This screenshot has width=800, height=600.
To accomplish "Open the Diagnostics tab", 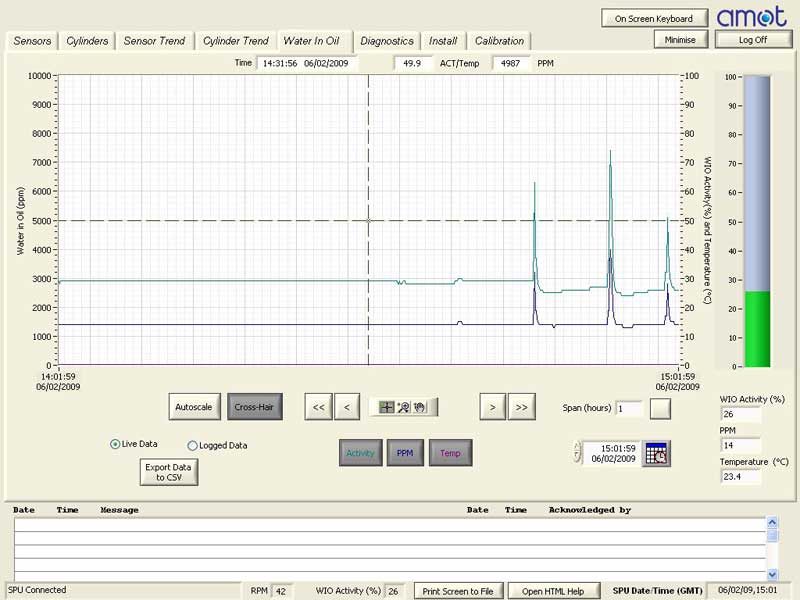I will (387, 41).
